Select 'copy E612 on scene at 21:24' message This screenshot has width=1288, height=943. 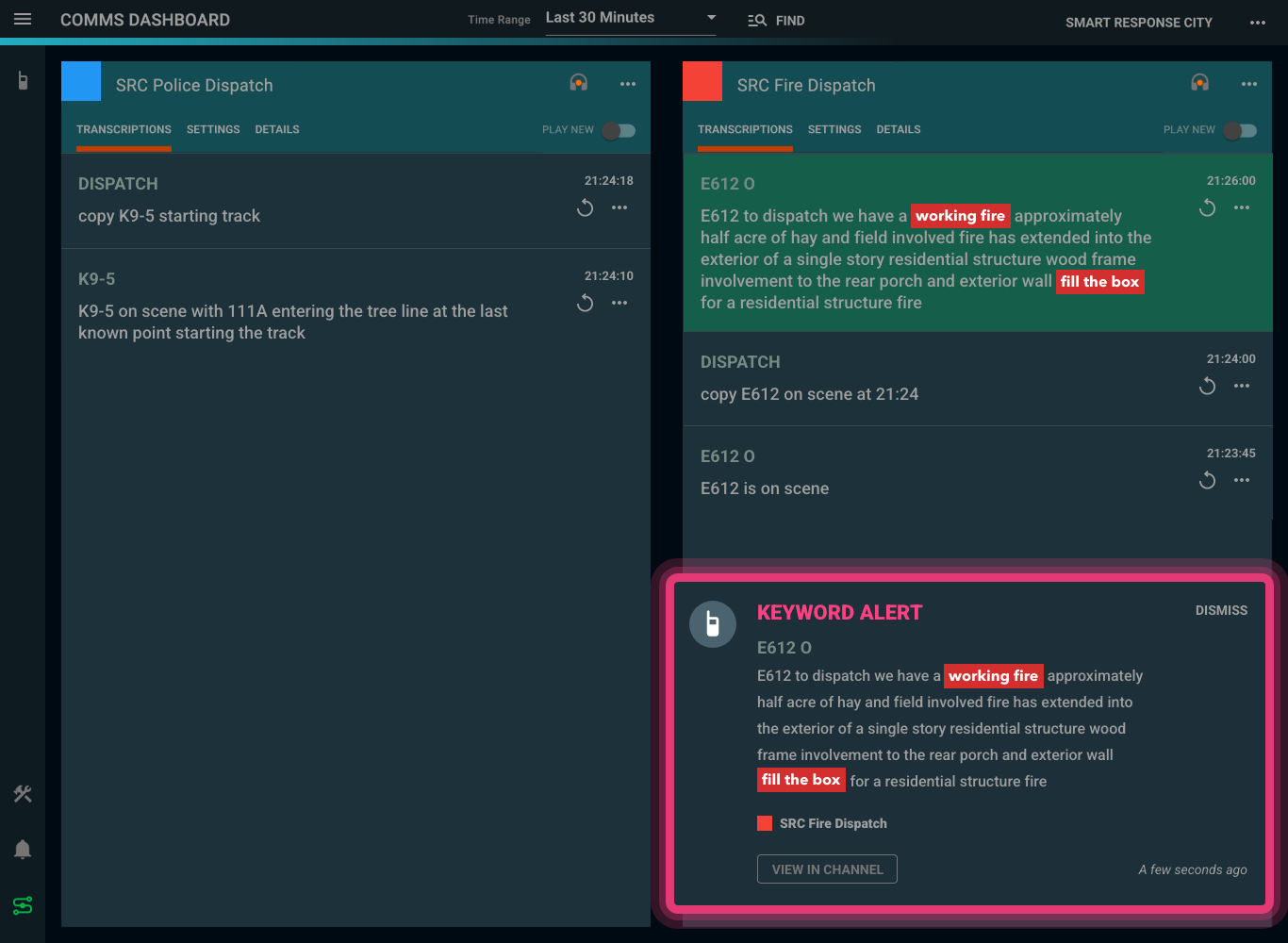tap(809, 394)
